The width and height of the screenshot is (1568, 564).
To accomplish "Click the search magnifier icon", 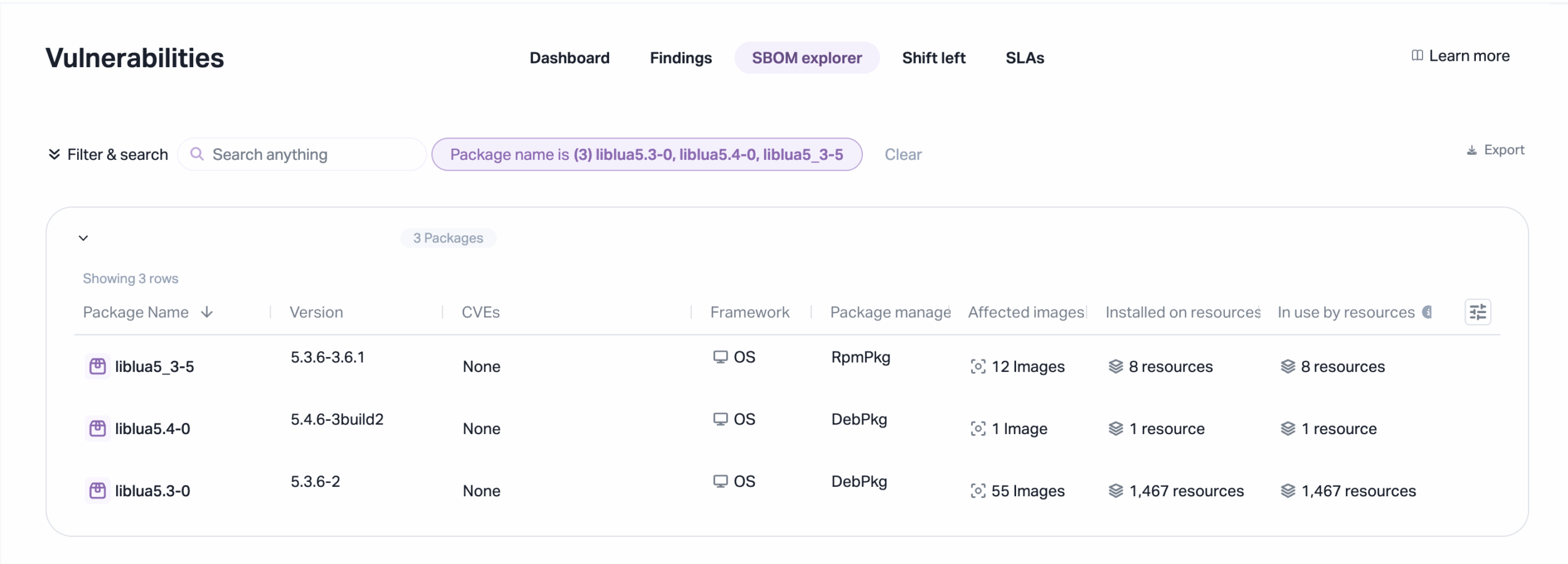I will 197,154.
